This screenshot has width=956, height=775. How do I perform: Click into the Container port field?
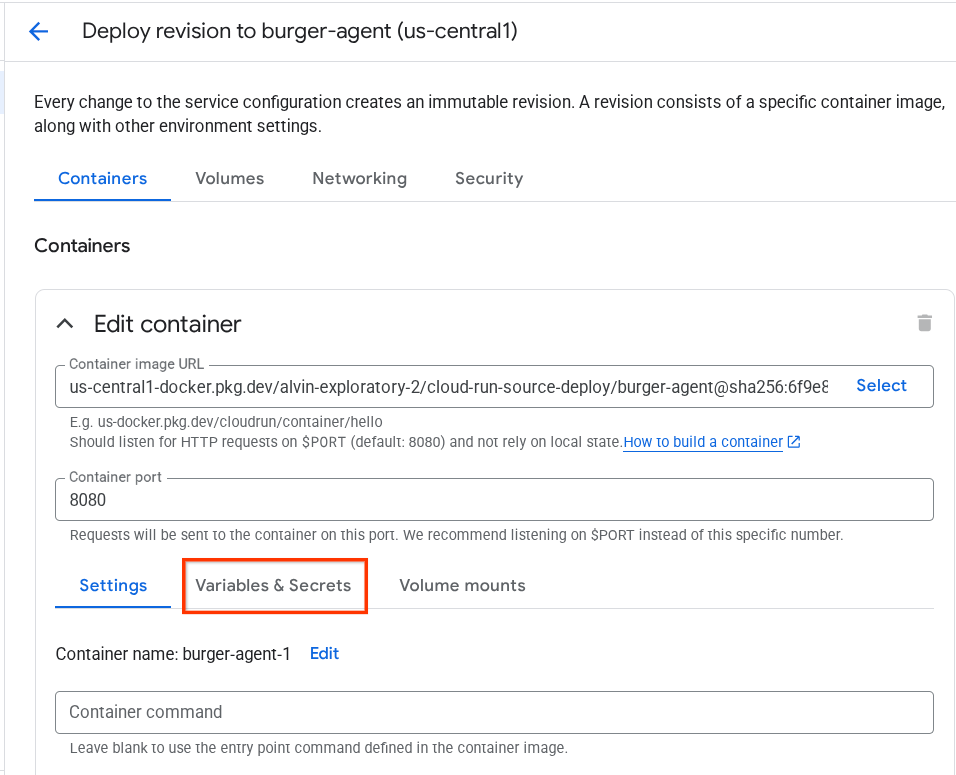[493, 499]
